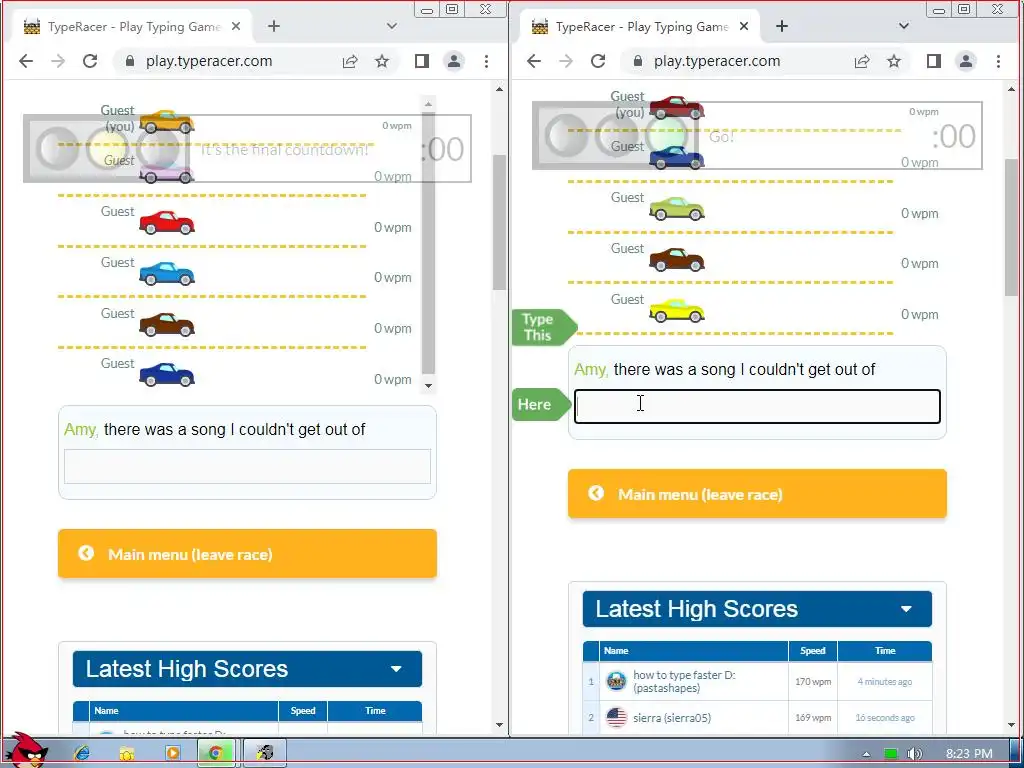View site info lock icon in the left window

(129, 61)
